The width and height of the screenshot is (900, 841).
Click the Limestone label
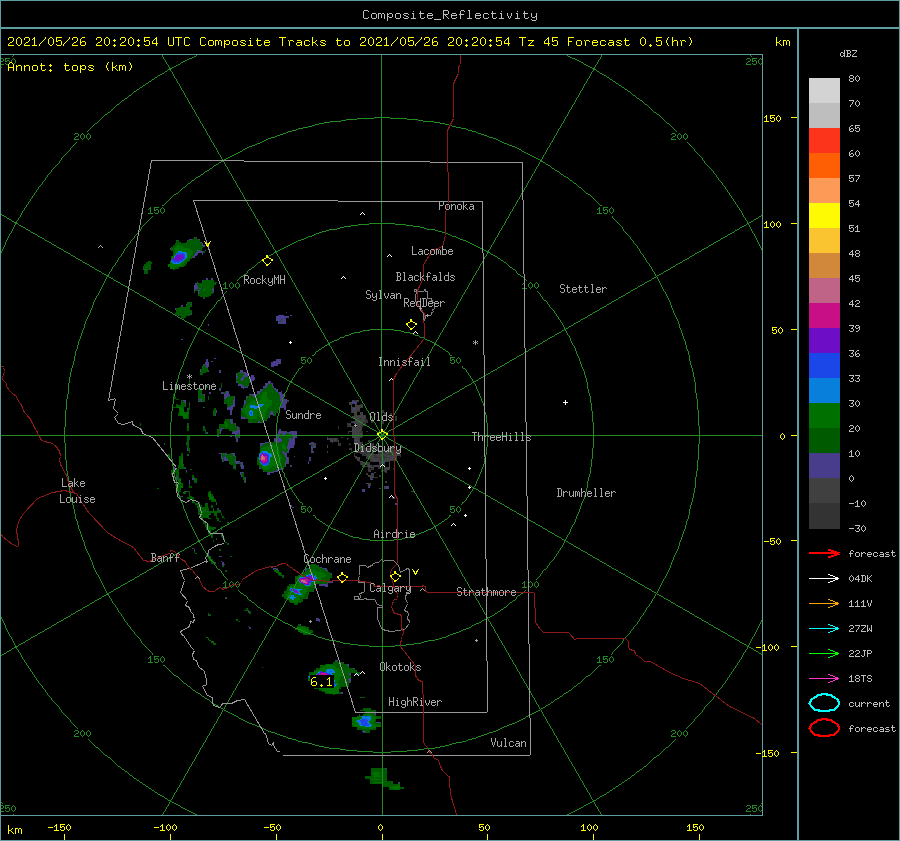(x=189, y=386)
